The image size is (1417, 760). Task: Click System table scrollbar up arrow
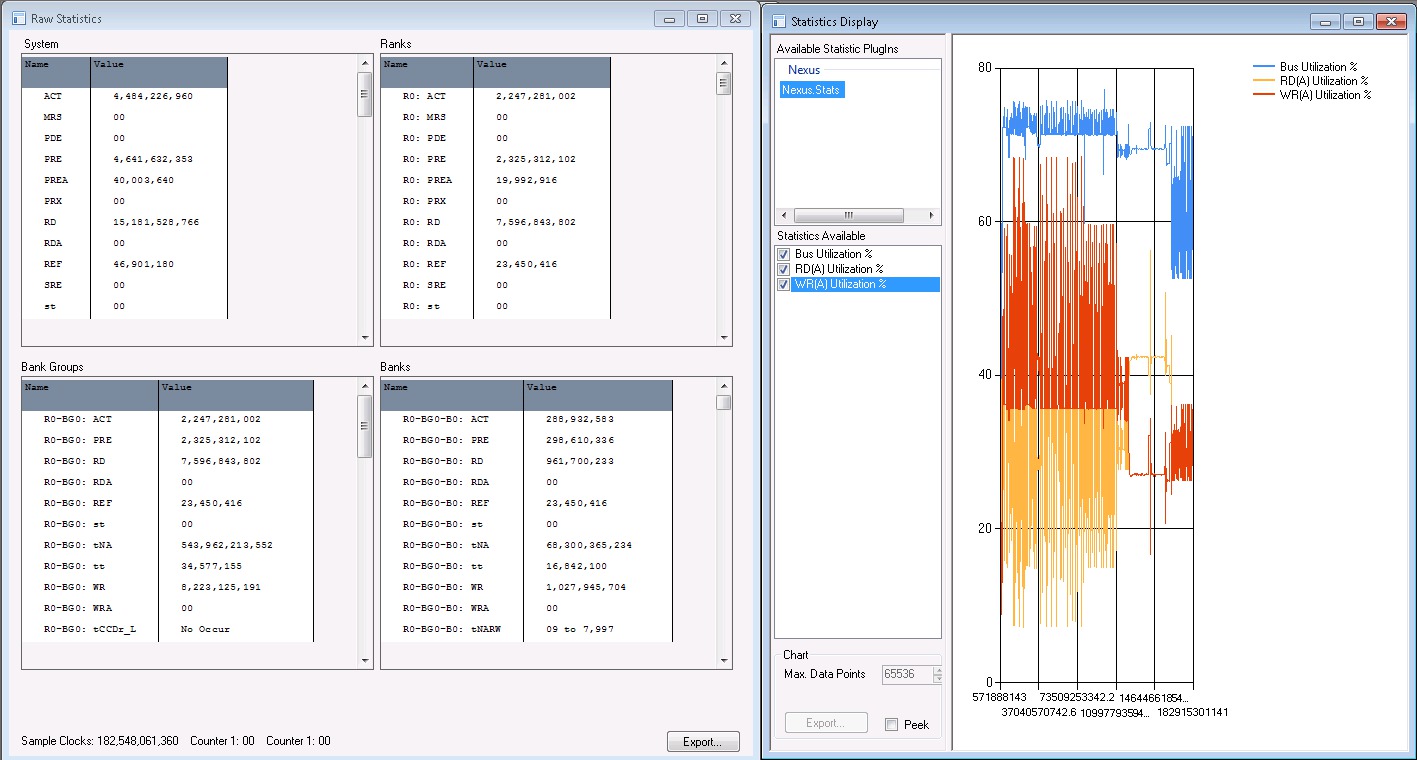[x=365, y=63]
